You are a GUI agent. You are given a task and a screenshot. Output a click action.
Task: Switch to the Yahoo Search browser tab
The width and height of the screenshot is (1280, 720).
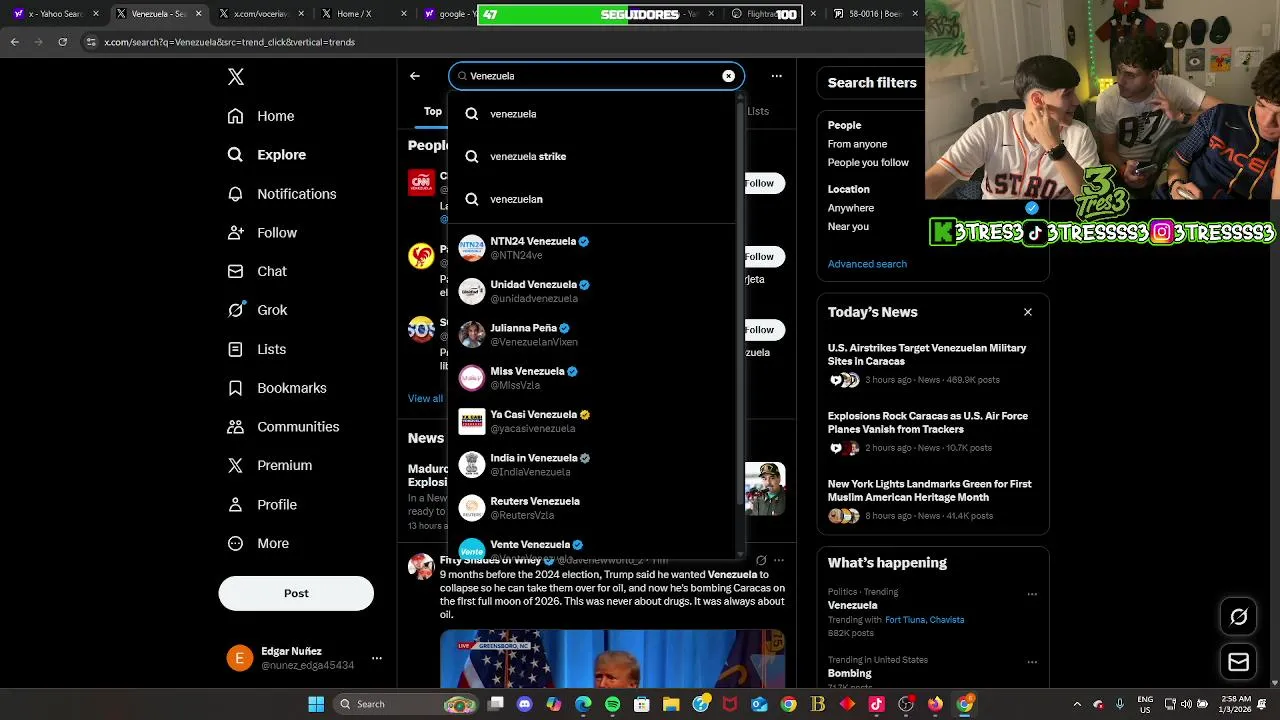click(55, 14)
